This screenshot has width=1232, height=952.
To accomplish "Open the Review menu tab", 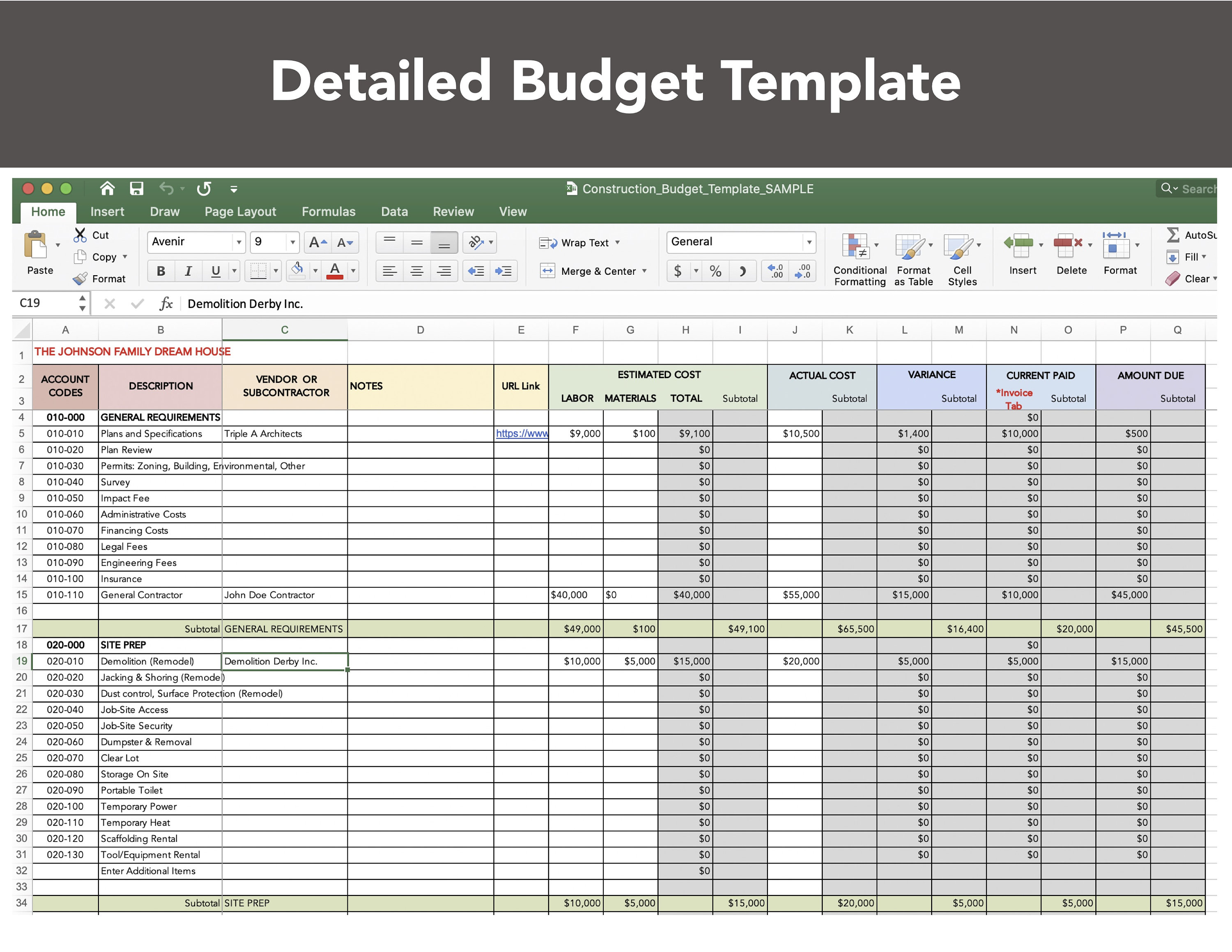I will pos(453,212).
